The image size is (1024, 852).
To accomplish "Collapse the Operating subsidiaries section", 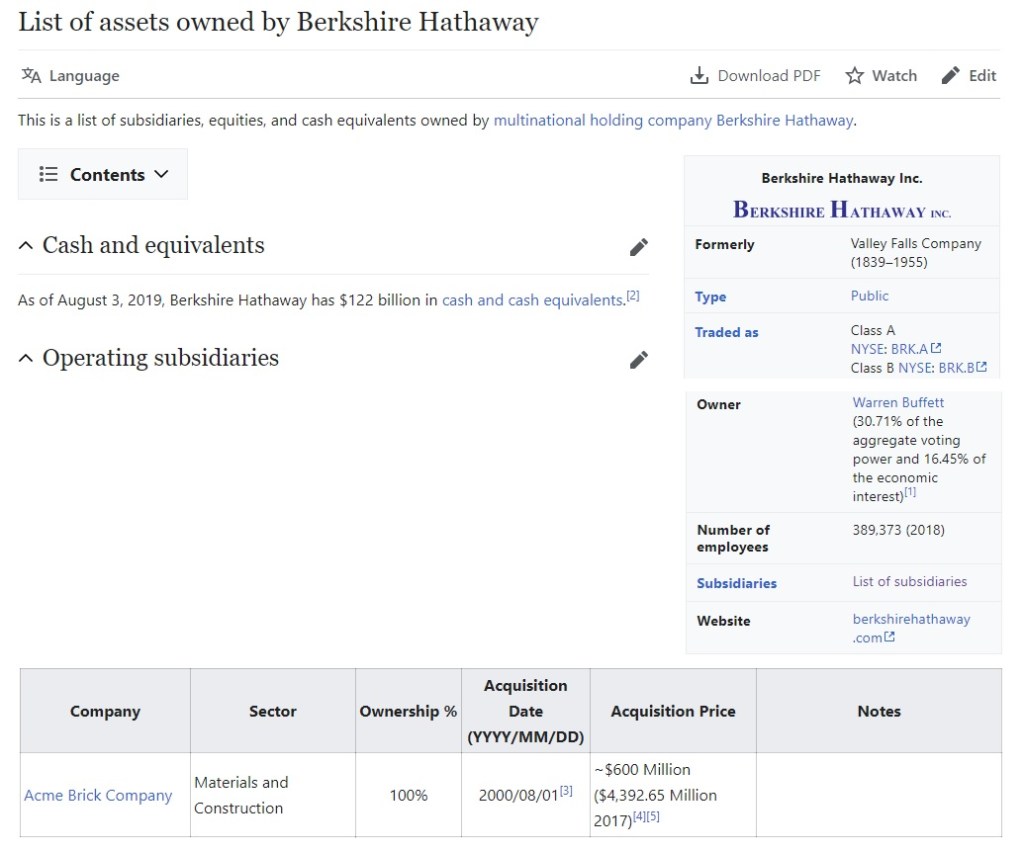I will 26,360.
